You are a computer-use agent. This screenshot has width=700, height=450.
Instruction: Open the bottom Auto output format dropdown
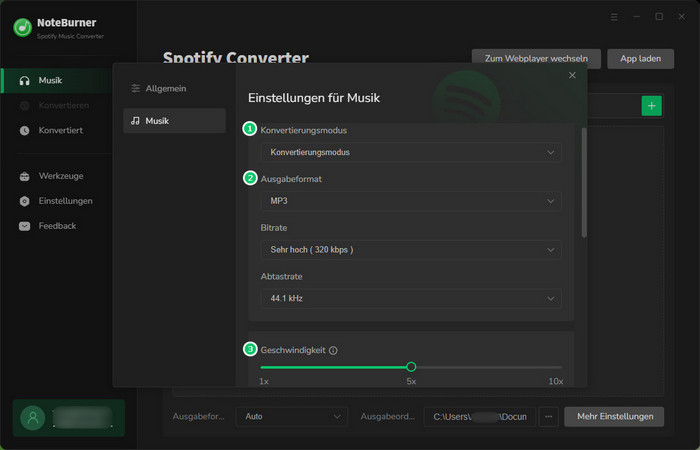(292, 417)
